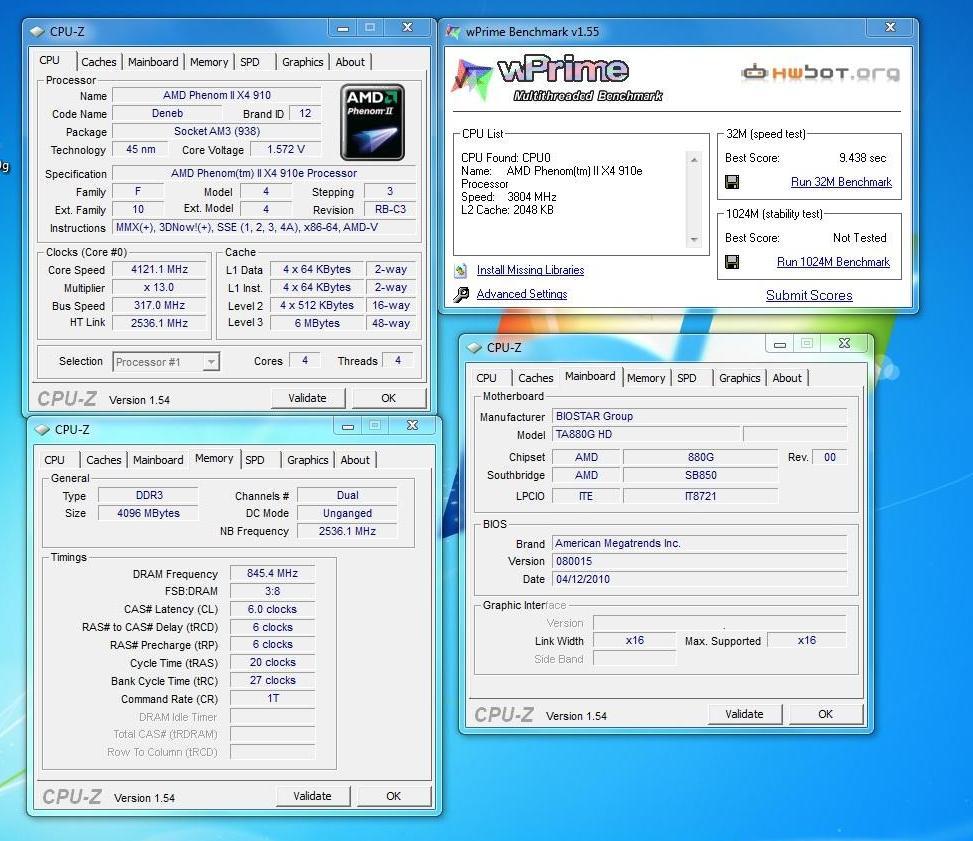This screenshot has width=973, height=841.
Task: Click CPU-Z title icon in Mainboard window
Action: point(474,348)
